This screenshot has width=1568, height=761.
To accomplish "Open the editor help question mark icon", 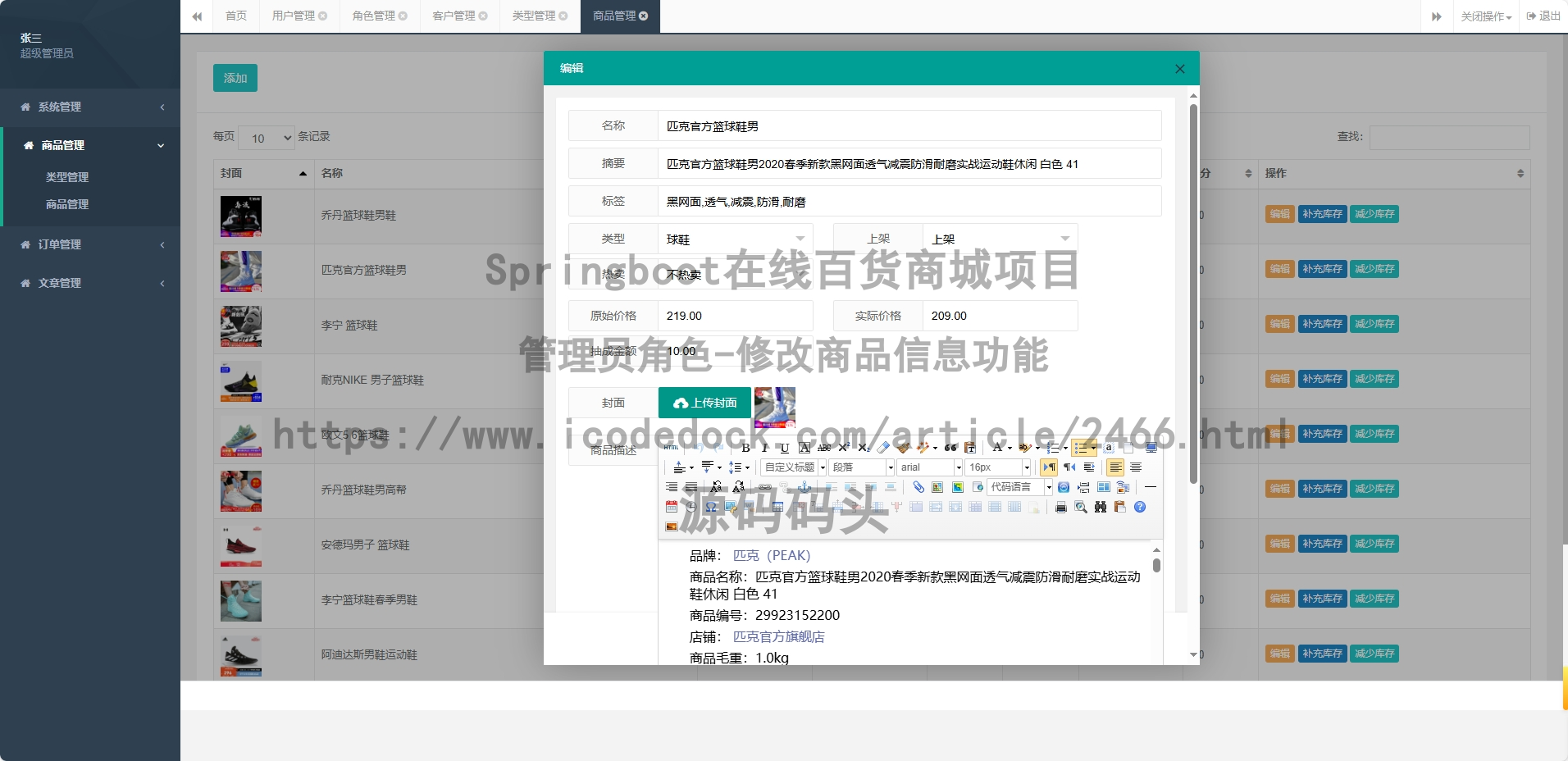I will pyautogui.click(x=1140, y=507).
